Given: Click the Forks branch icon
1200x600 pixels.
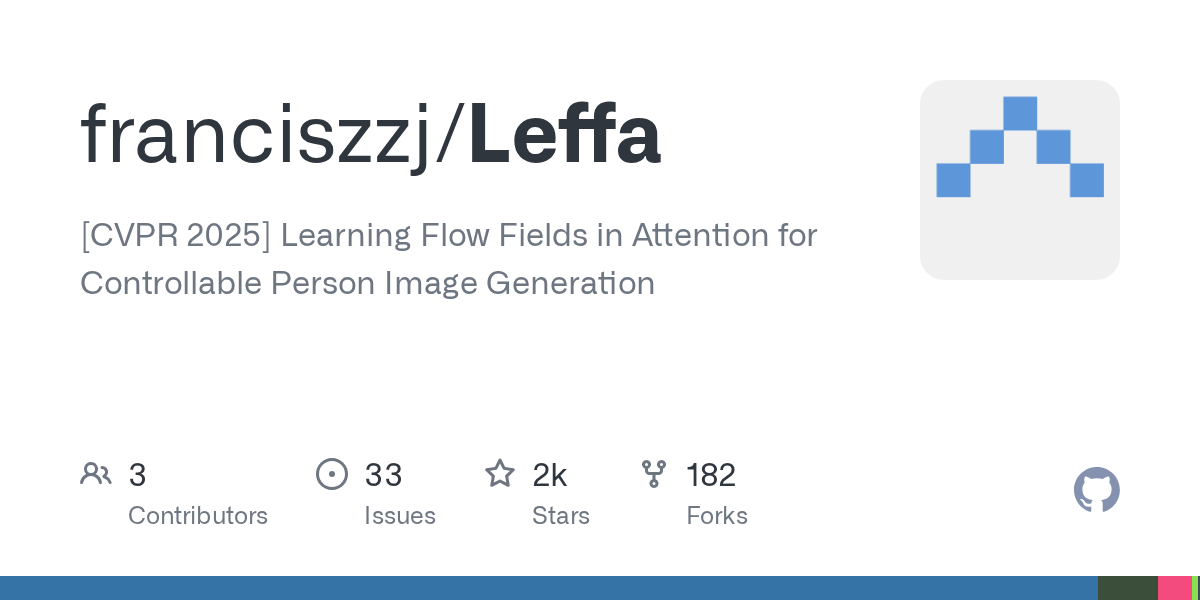Looking at the screenshot, I should pos(654,474).
